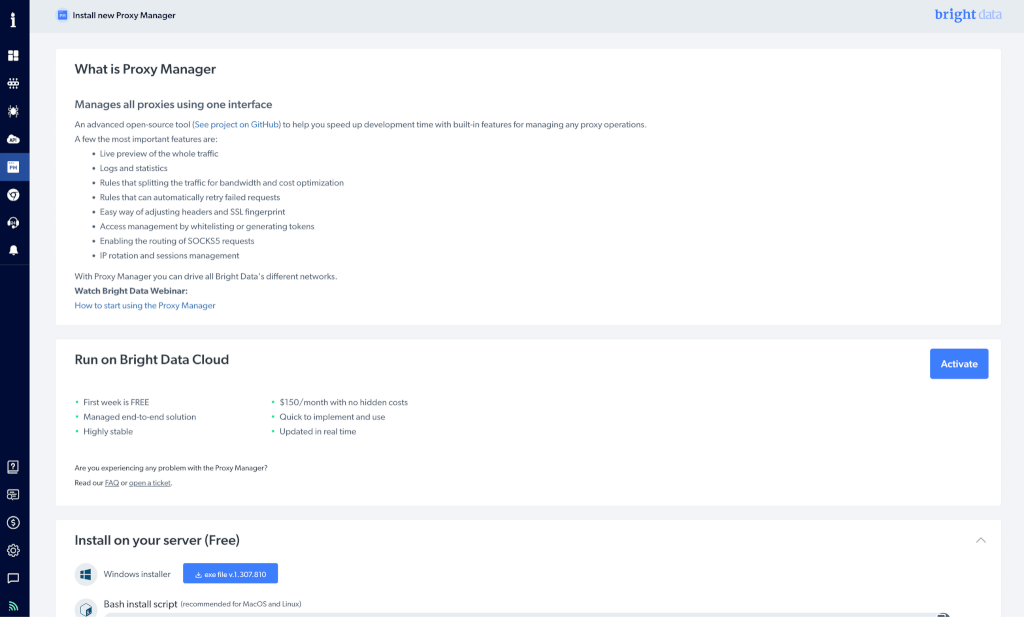1024x617 pixels.
Task: Click 'Run on Bright Data Cloud' heading
Action: tap(152, 360)
